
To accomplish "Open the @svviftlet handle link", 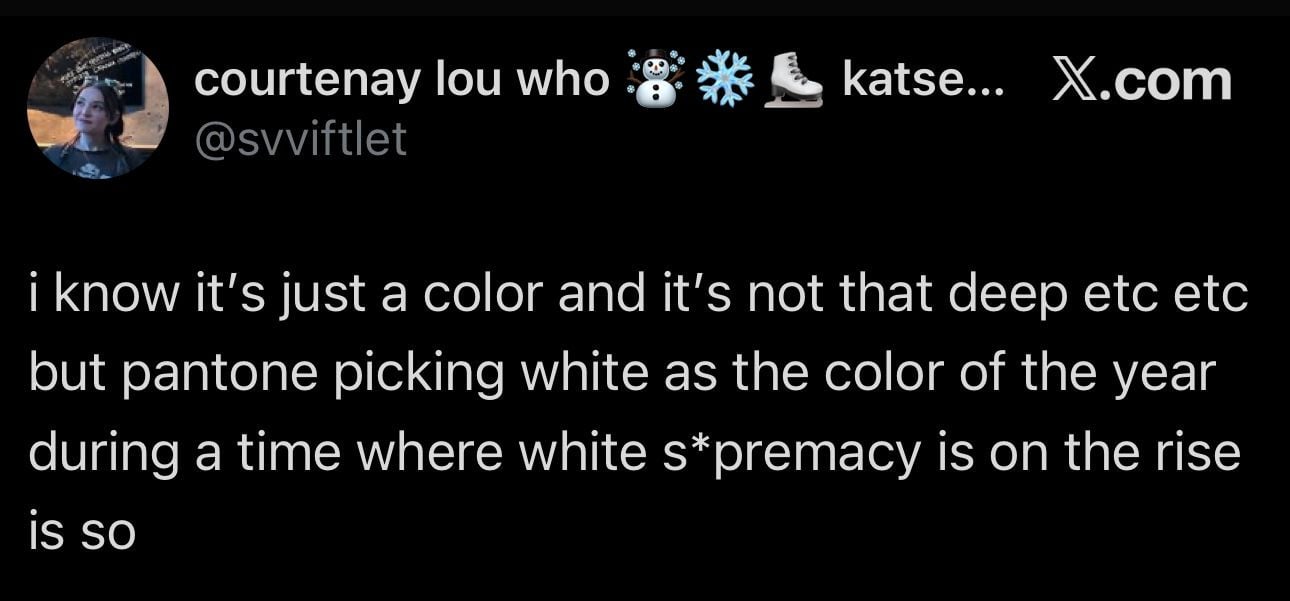I will tap(300, 140).
